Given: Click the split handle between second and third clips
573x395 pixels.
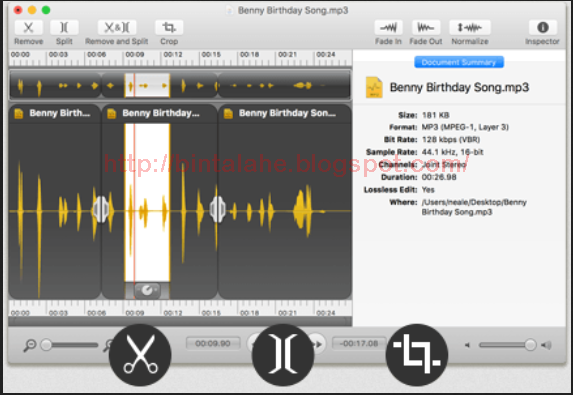Looking at the screenshot, I should 218,209.
